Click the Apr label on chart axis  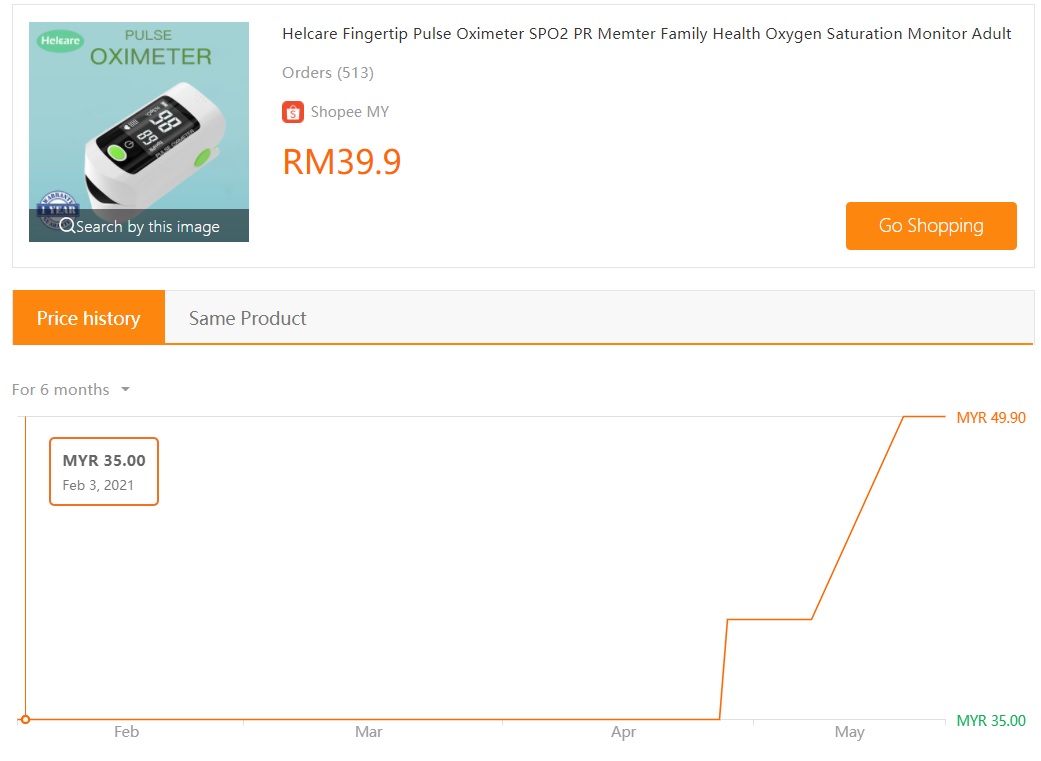pos(623,732)
